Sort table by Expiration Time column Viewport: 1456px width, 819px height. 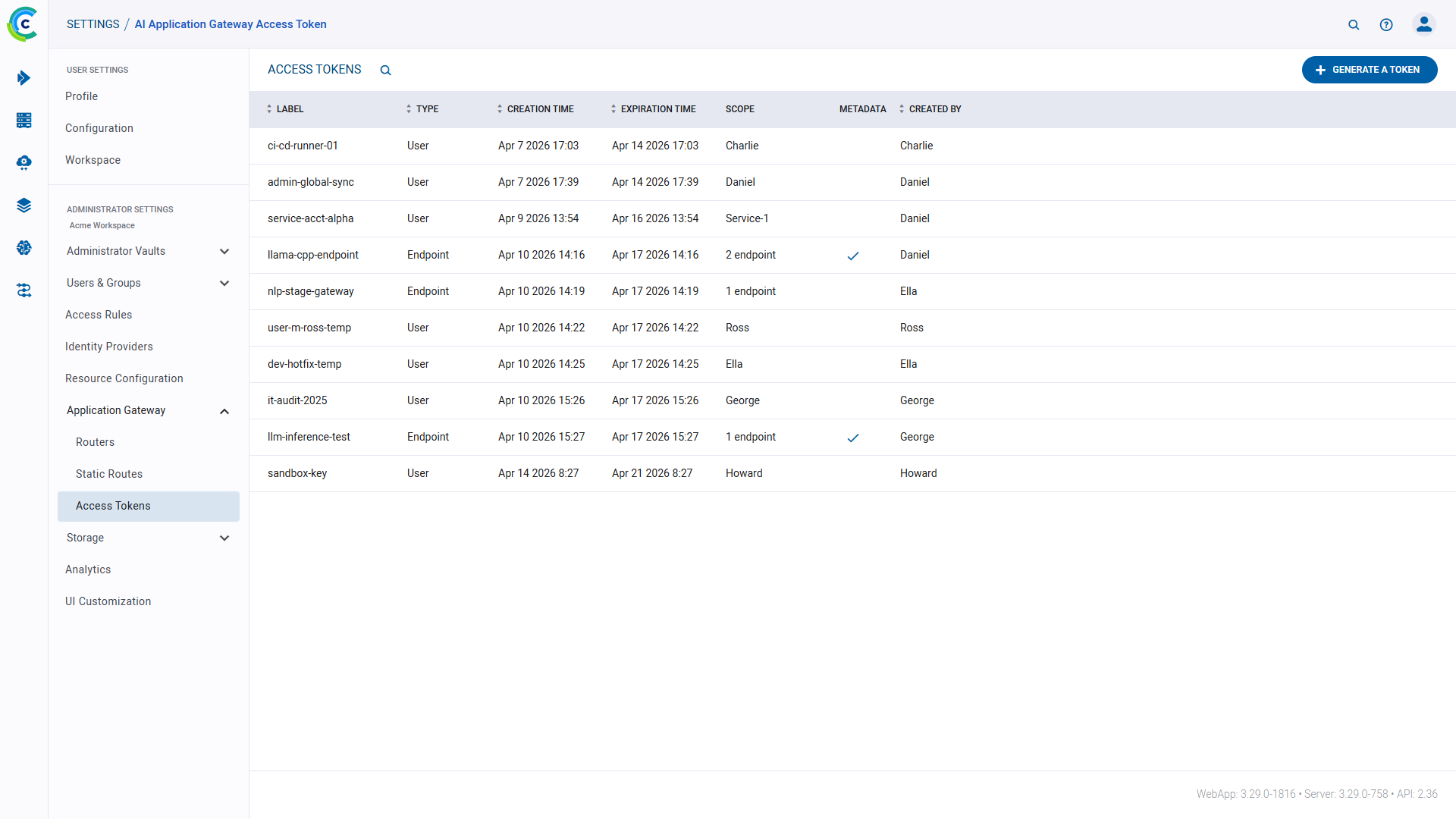pyautogui.click(x=653, y=109)
